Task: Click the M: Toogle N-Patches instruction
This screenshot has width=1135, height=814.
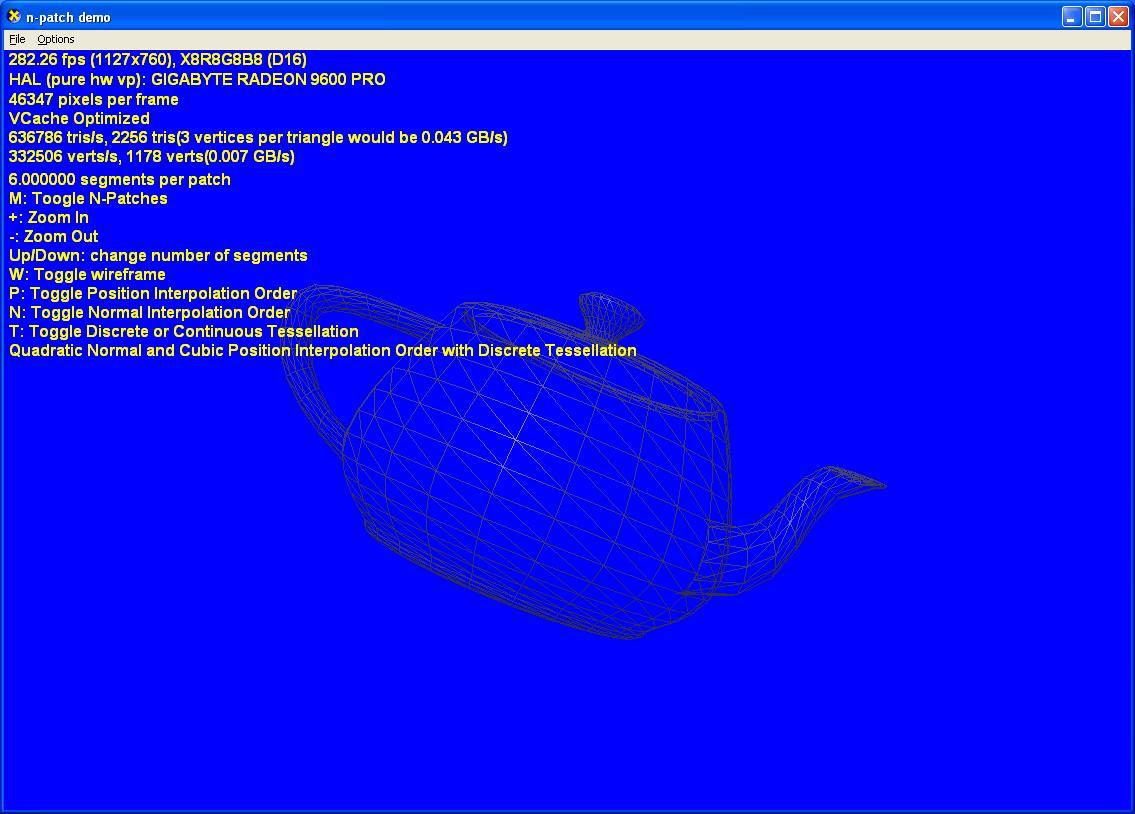Action: click(90, 198)
